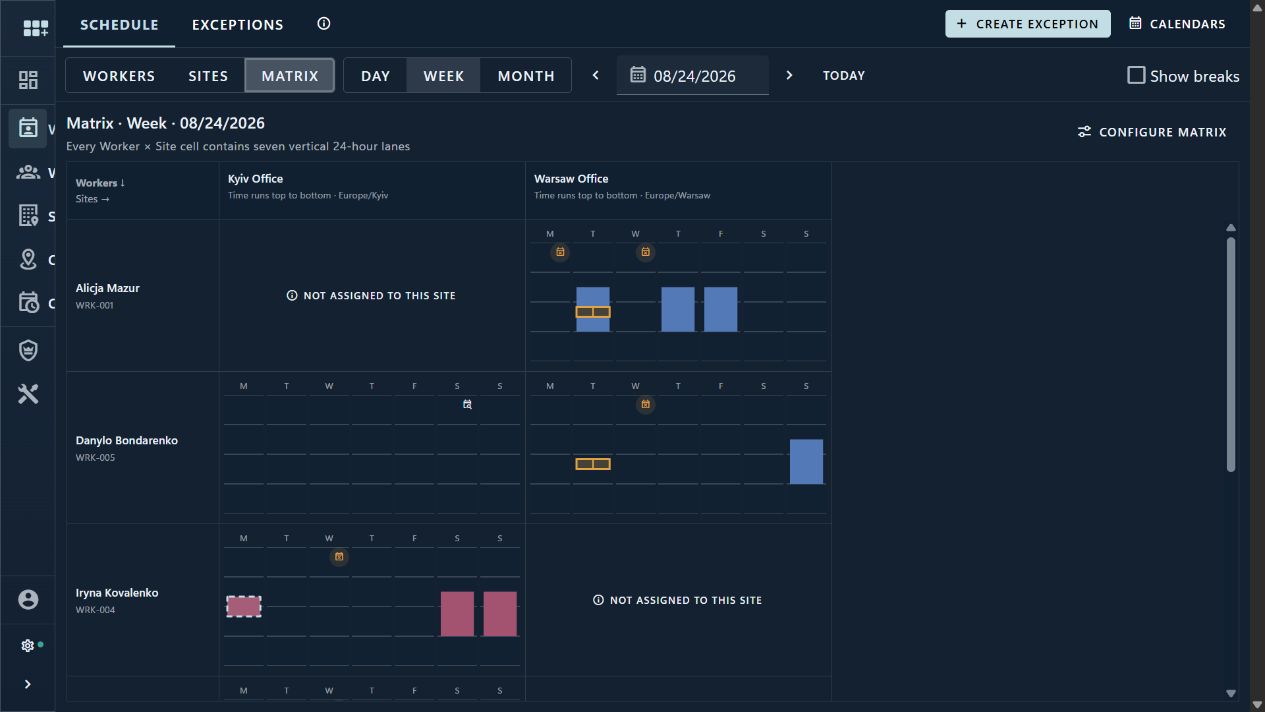The height and width of the screenshot is (712, 1265).
Task: Switch to Day range
Action: (x=376, y=76)
